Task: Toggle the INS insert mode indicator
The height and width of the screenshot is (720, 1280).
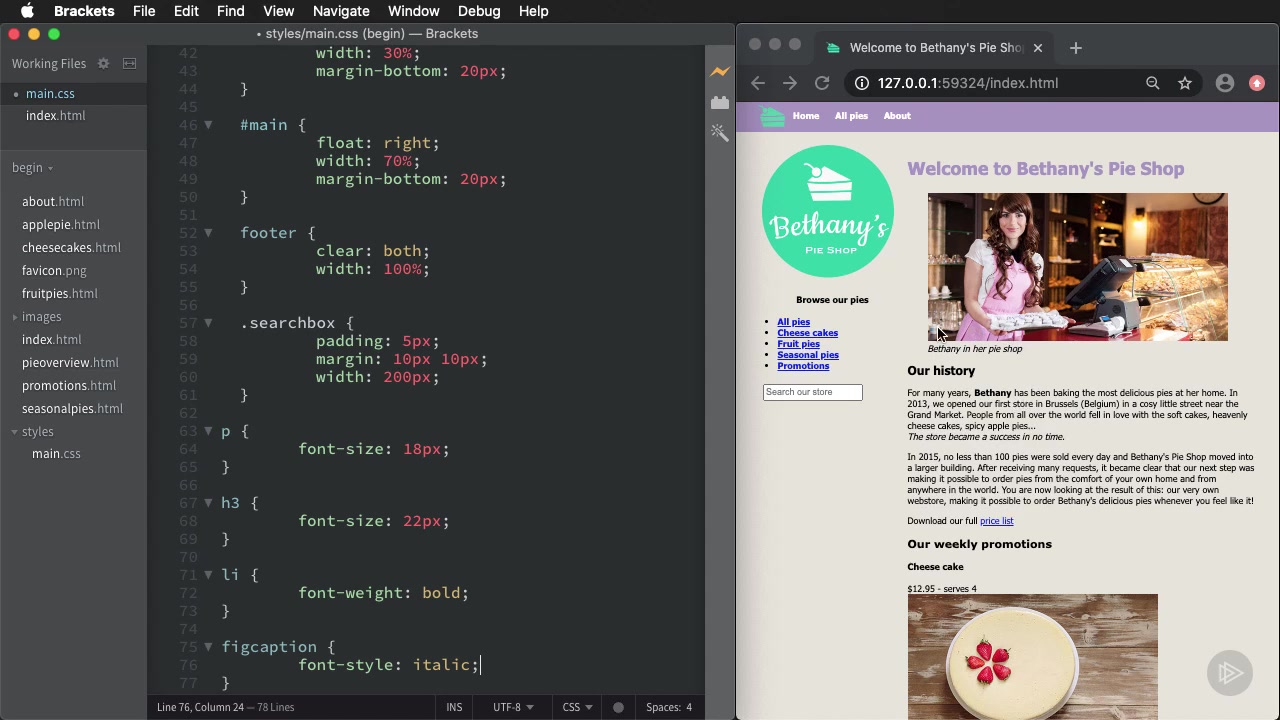Action: pyautogui.click(x=454, y=707)
